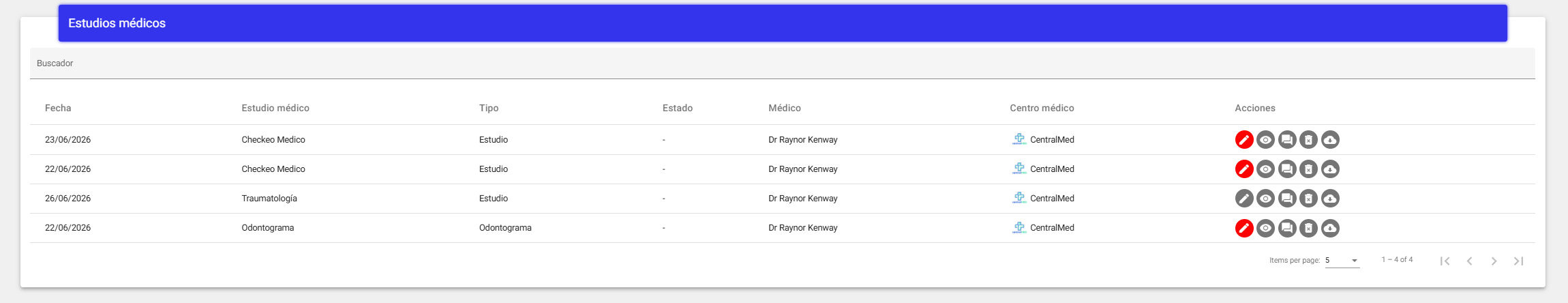This screenshot has height=303, width=1568.
Task: Jump to the first page of results
Action: click(1445, 261)
